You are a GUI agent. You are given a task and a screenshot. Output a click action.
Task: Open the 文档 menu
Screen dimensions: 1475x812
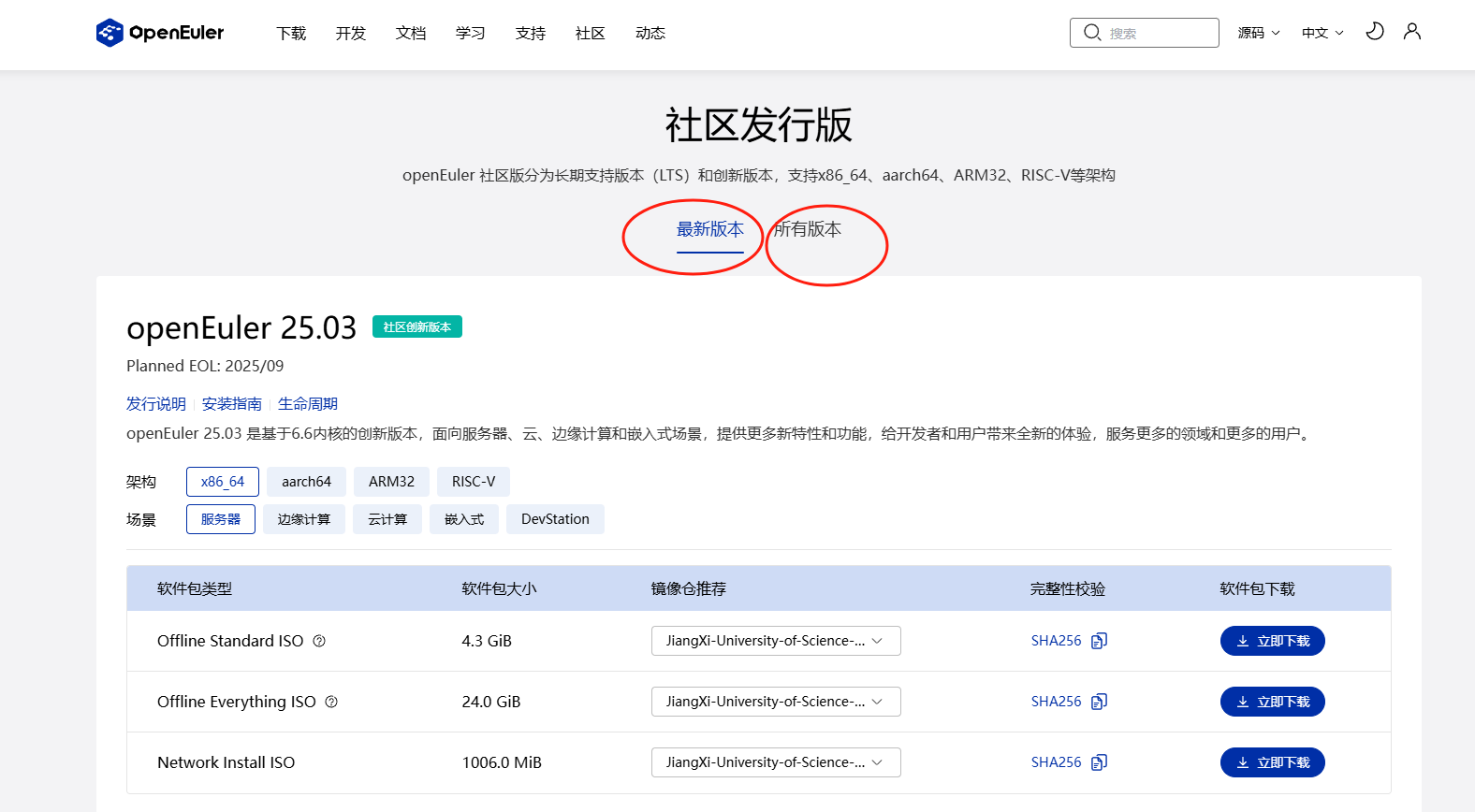point(411,33)
